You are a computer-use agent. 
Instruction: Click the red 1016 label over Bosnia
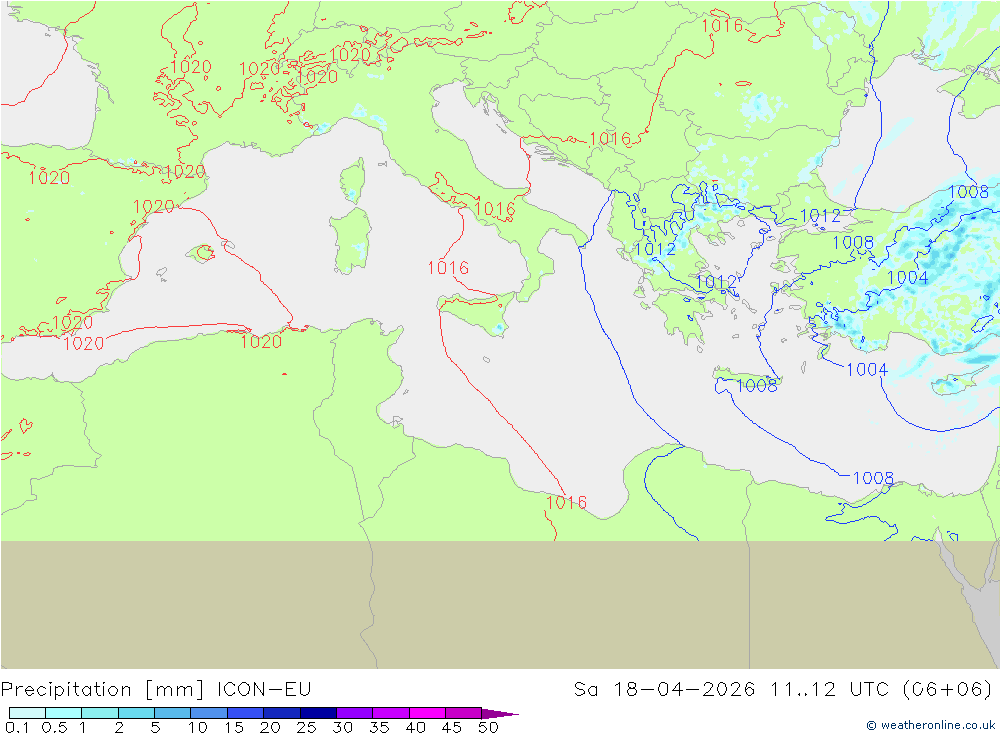click(x=610, y=138)
